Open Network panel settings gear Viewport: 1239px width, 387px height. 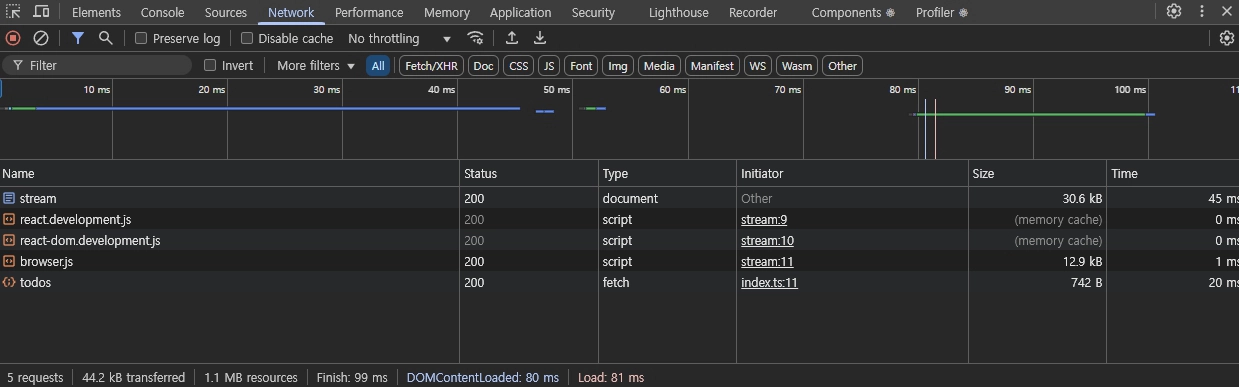pos(1227,38)
